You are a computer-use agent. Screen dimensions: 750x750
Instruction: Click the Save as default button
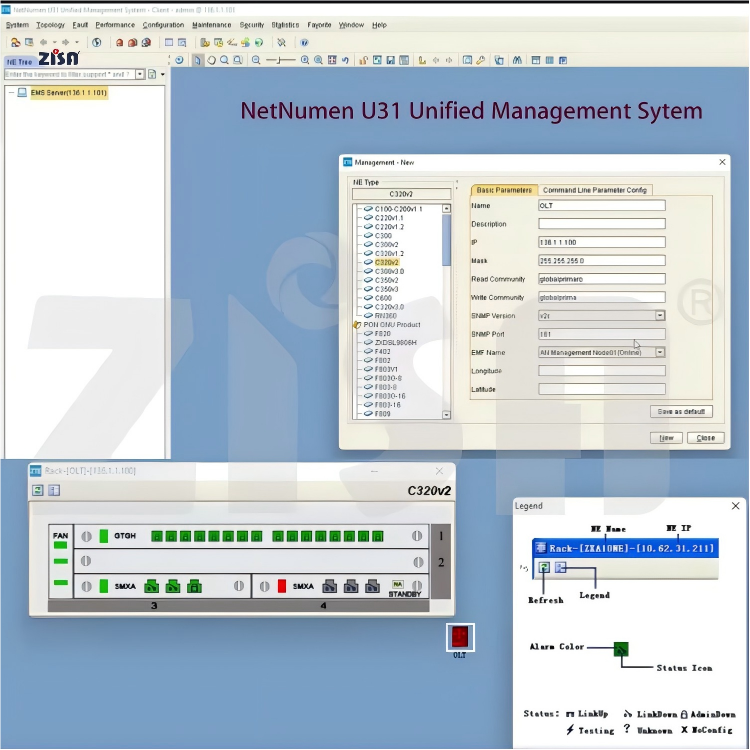pyautogui.click(x=681, y=411)
